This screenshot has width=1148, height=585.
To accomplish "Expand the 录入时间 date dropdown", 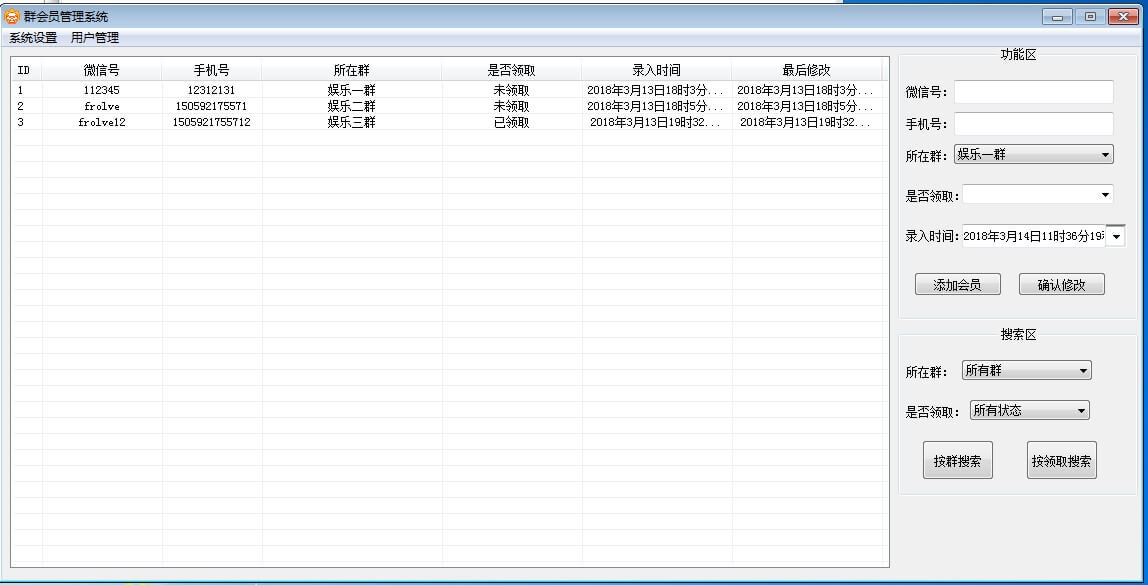I will click(1117, 235).
